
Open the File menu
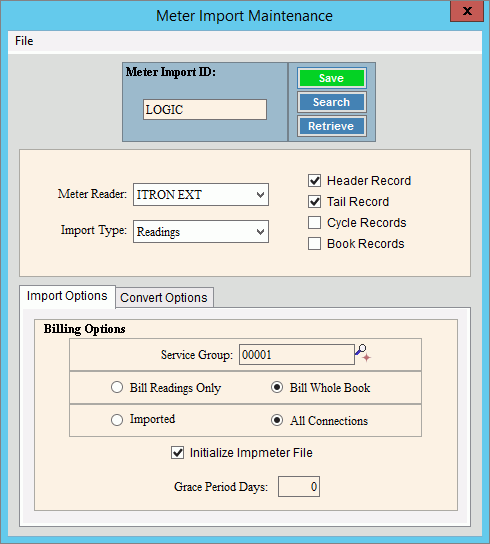coord(24,41)
